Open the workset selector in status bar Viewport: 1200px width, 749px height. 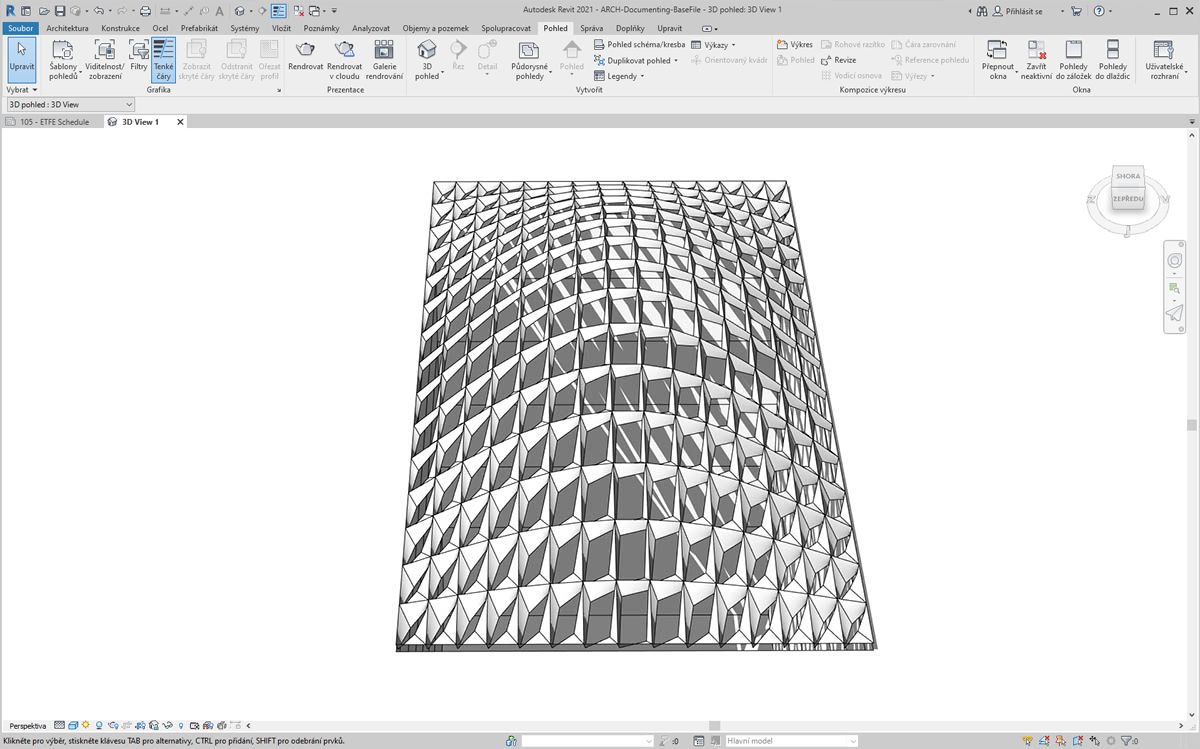click(x=587, y=741)
